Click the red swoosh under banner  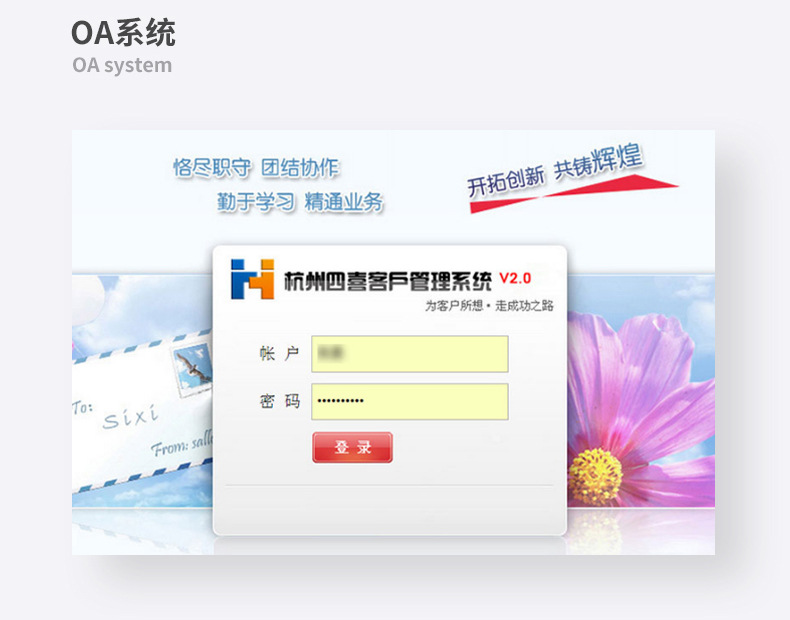click(x=573, y=194)
